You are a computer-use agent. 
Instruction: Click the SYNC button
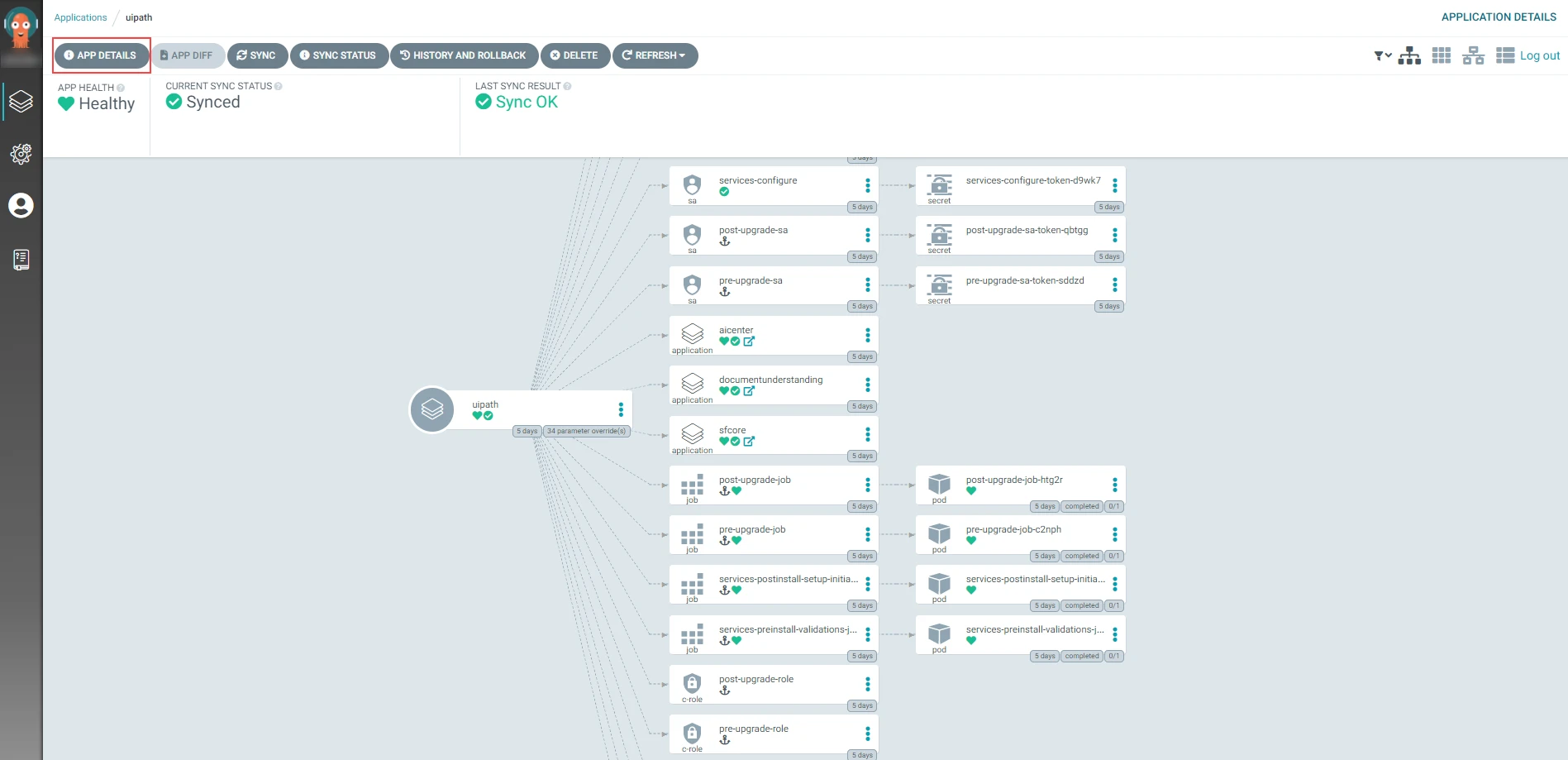257,55
